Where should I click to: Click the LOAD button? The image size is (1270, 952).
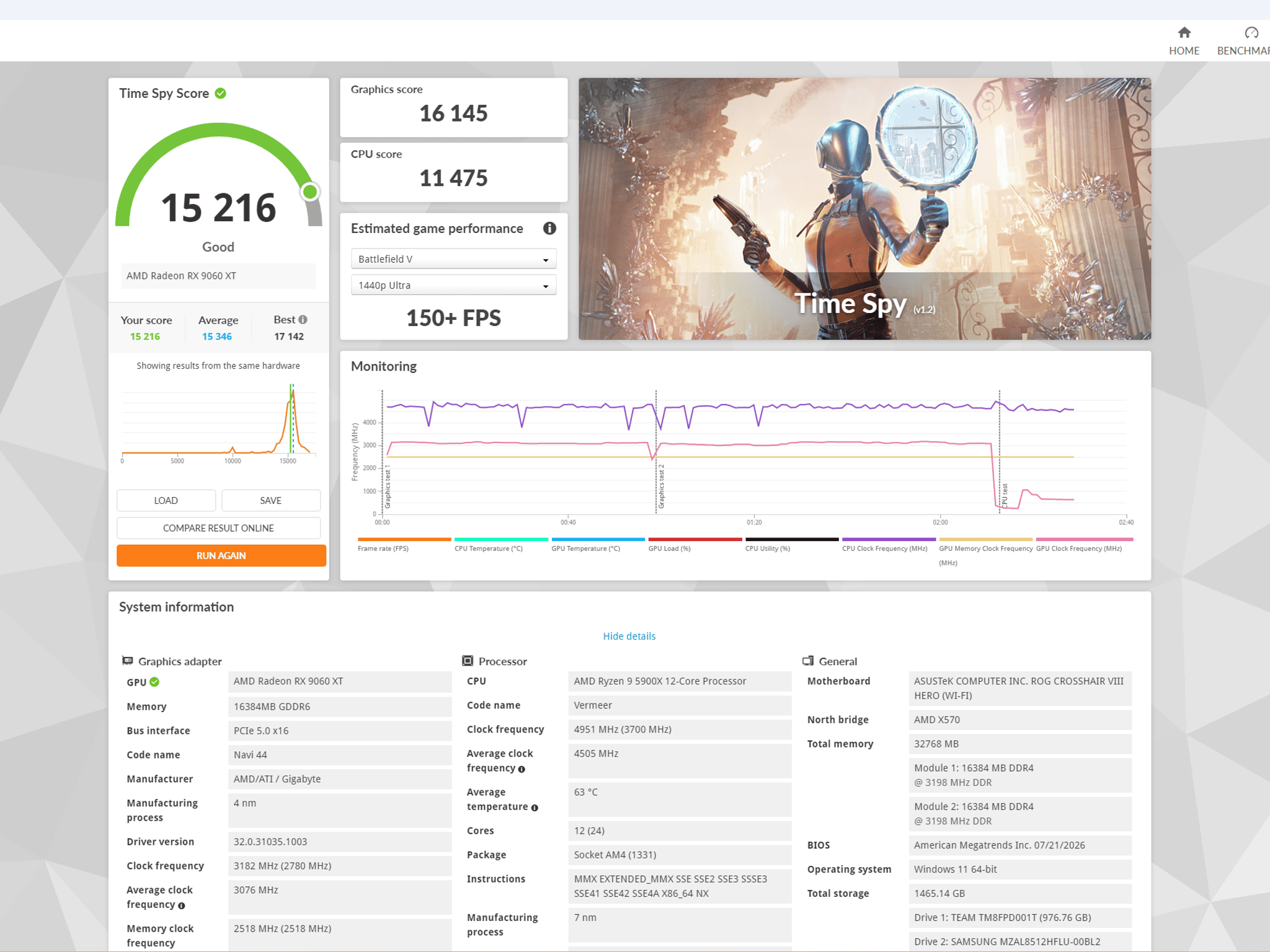(x=166, y=500)
